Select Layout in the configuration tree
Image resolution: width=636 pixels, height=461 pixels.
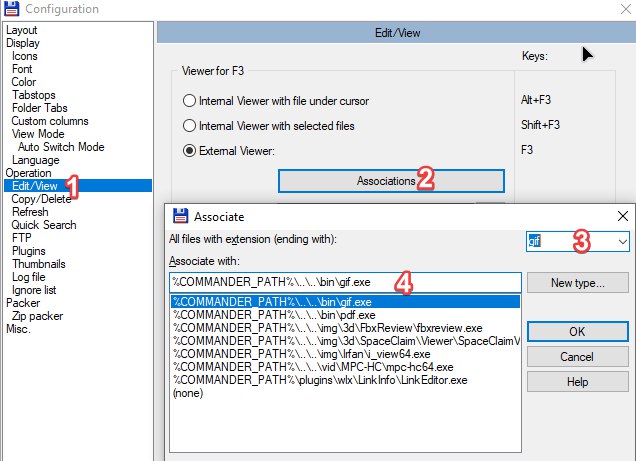[x=21, y=30]
